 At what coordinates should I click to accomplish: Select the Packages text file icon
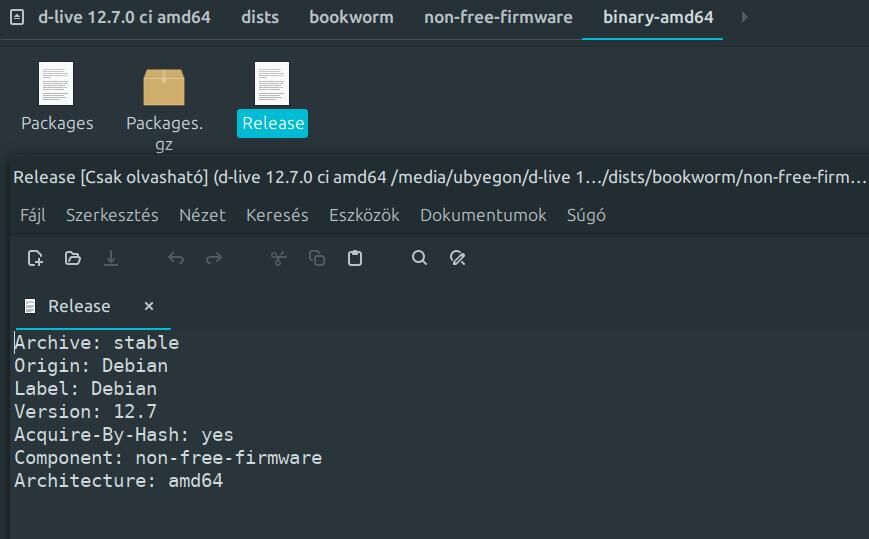pyautogui.click(x=56, y=84)
